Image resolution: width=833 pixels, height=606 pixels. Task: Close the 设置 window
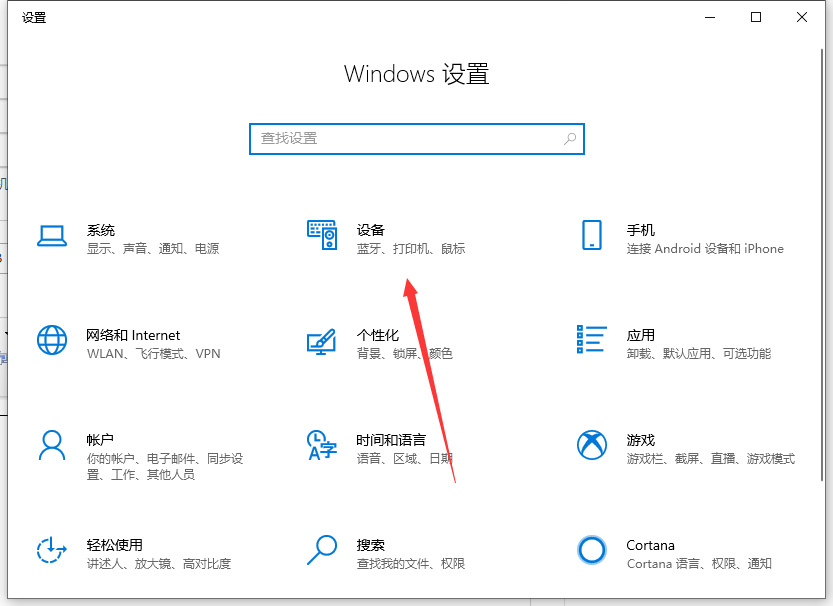(802, 18)
